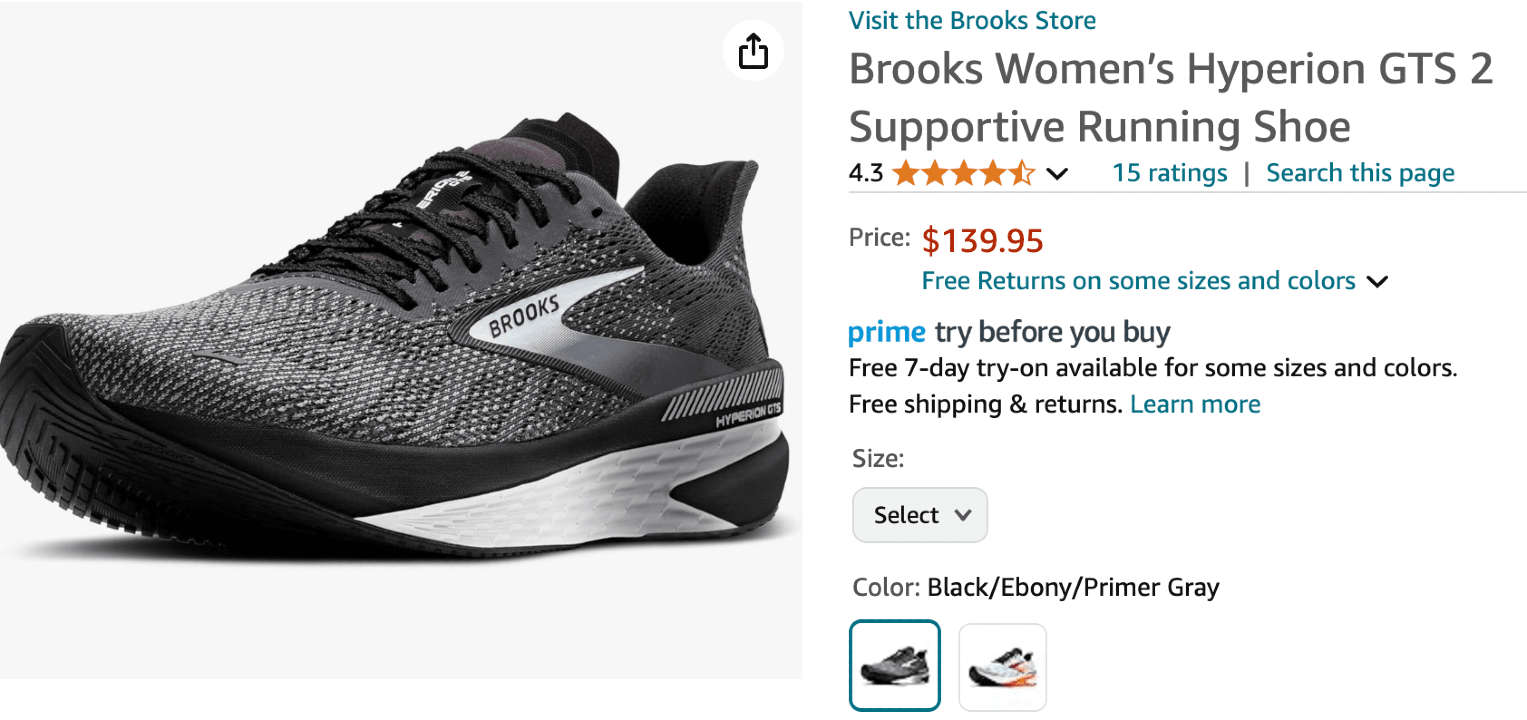The width and height of the screenshot is (1527, 720).
Task: Open the Size Select dropdown
Action: click(920, 515)
